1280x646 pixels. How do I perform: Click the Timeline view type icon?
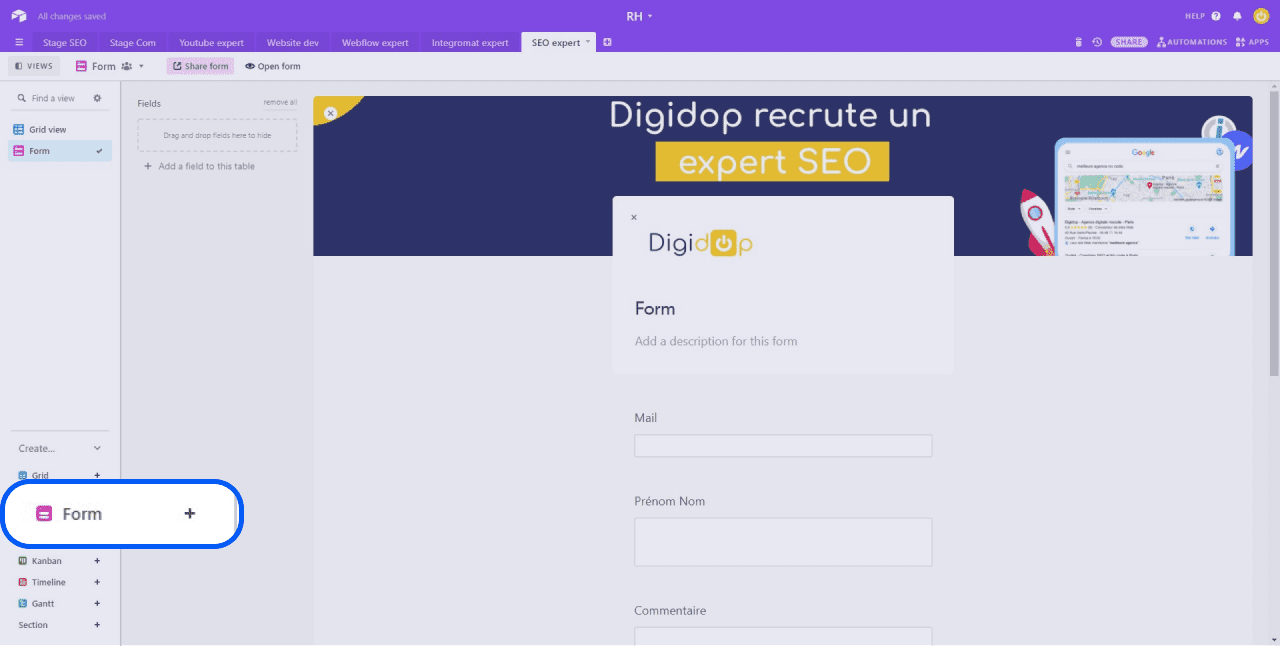(x=23, y=582)
